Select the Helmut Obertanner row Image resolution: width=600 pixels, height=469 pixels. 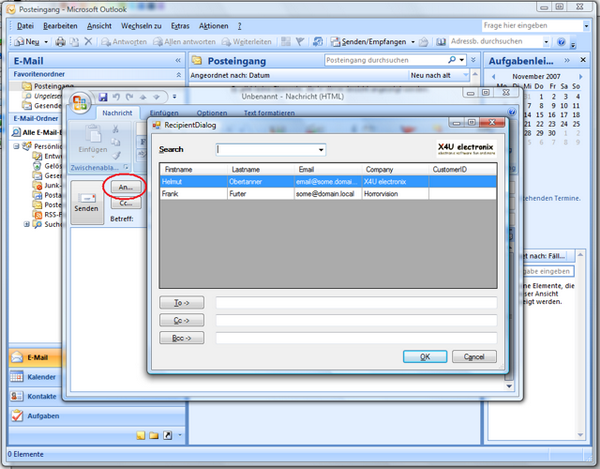328,182
